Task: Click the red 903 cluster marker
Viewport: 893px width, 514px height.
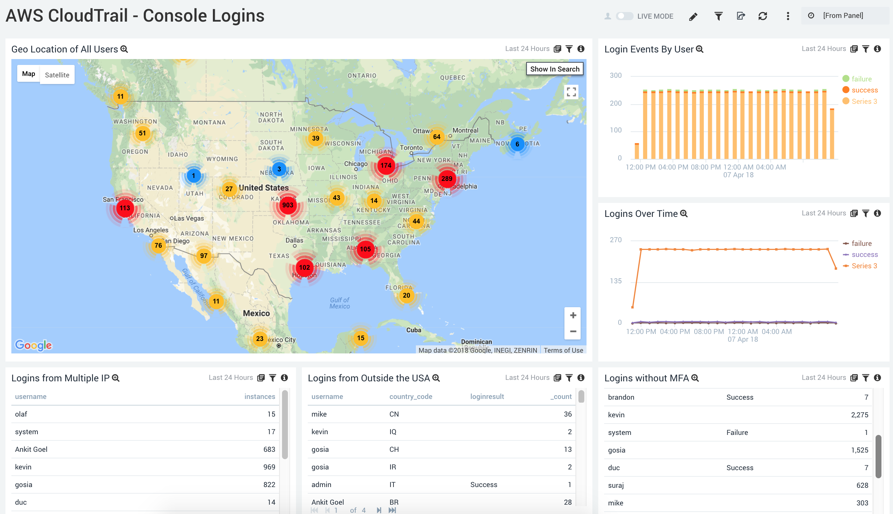Action: [x=288, y=205]
